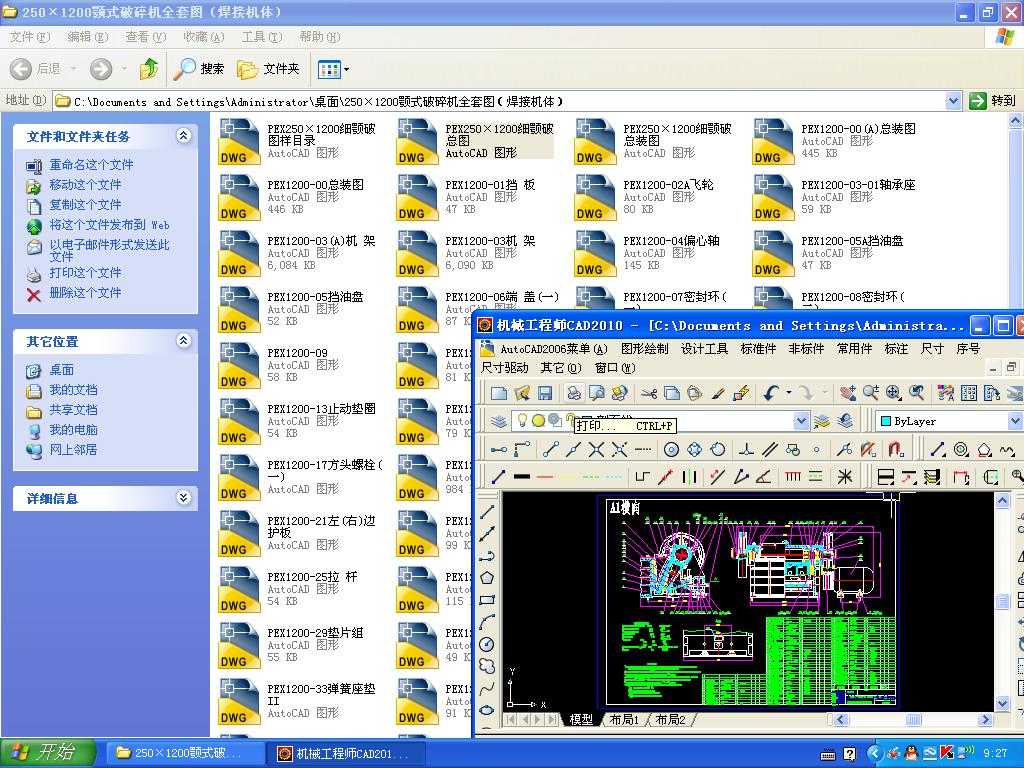Open 我的文档 under Other Places
Screen dimensions: 1024x768
point(73,390)
